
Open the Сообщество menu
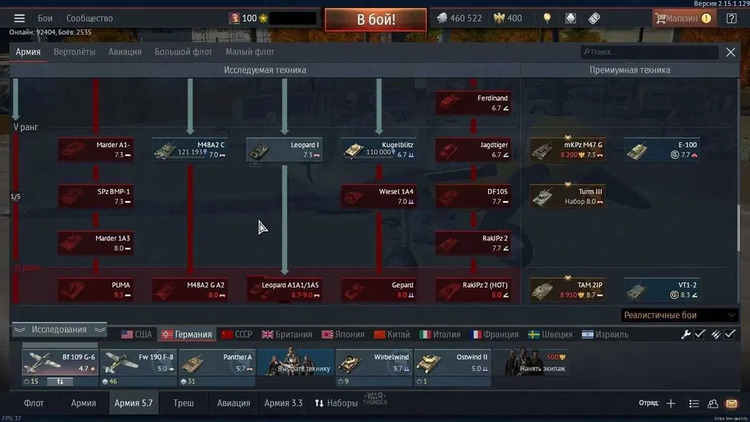[x=89, y=18]
